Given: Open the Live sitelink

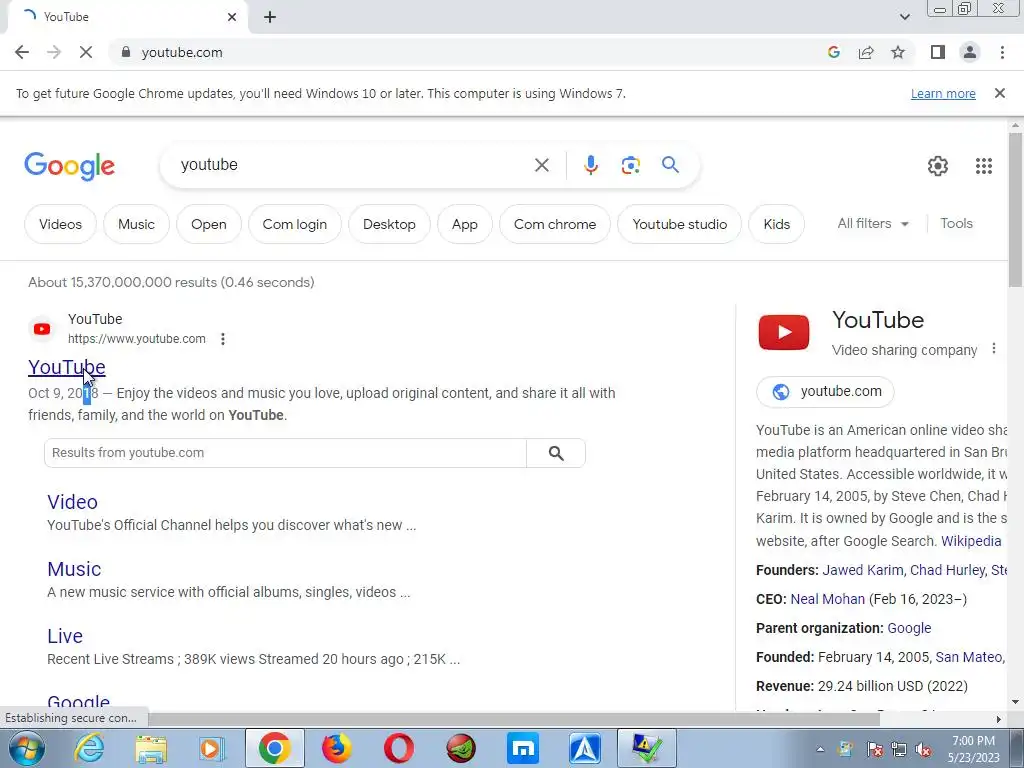Looking at the screenshot, I should point(65,636).
